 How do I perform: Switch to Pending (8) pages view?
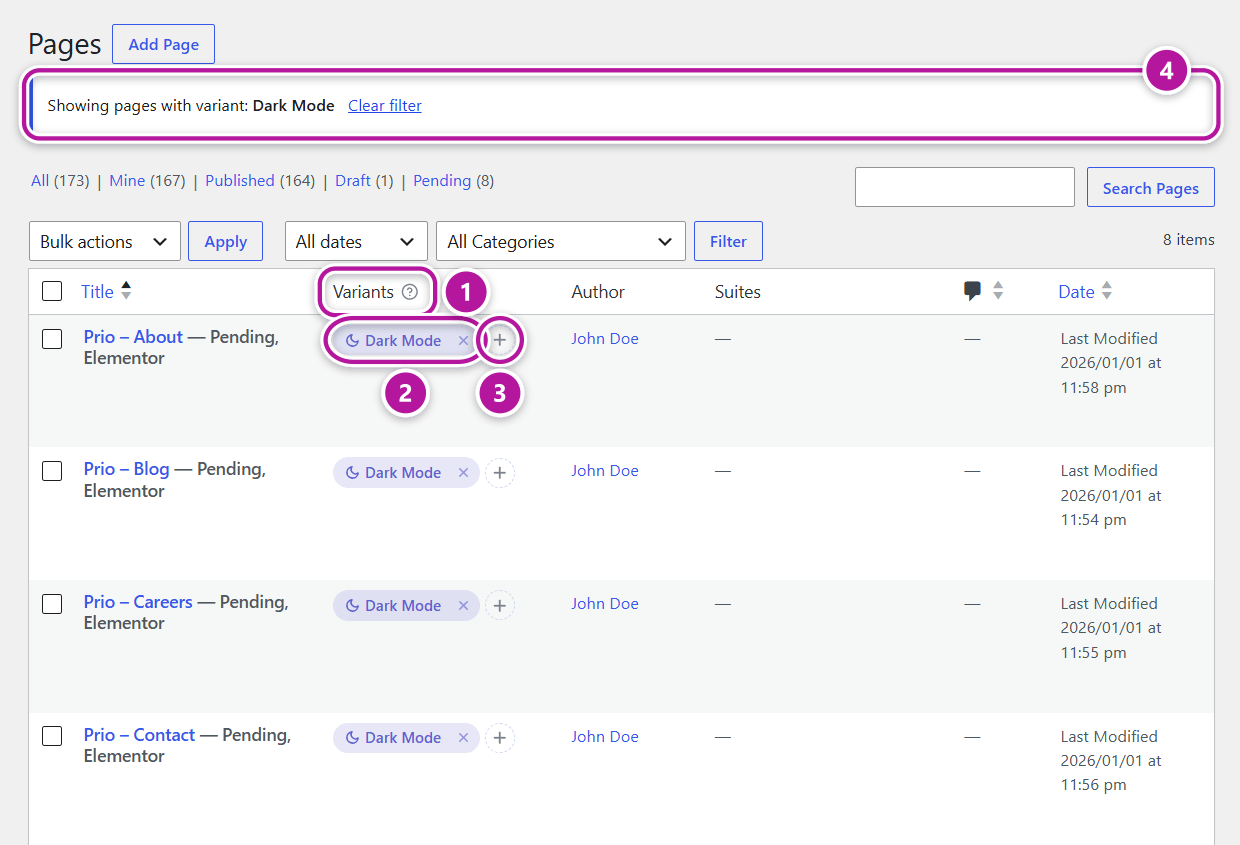[x=453, y=181]
